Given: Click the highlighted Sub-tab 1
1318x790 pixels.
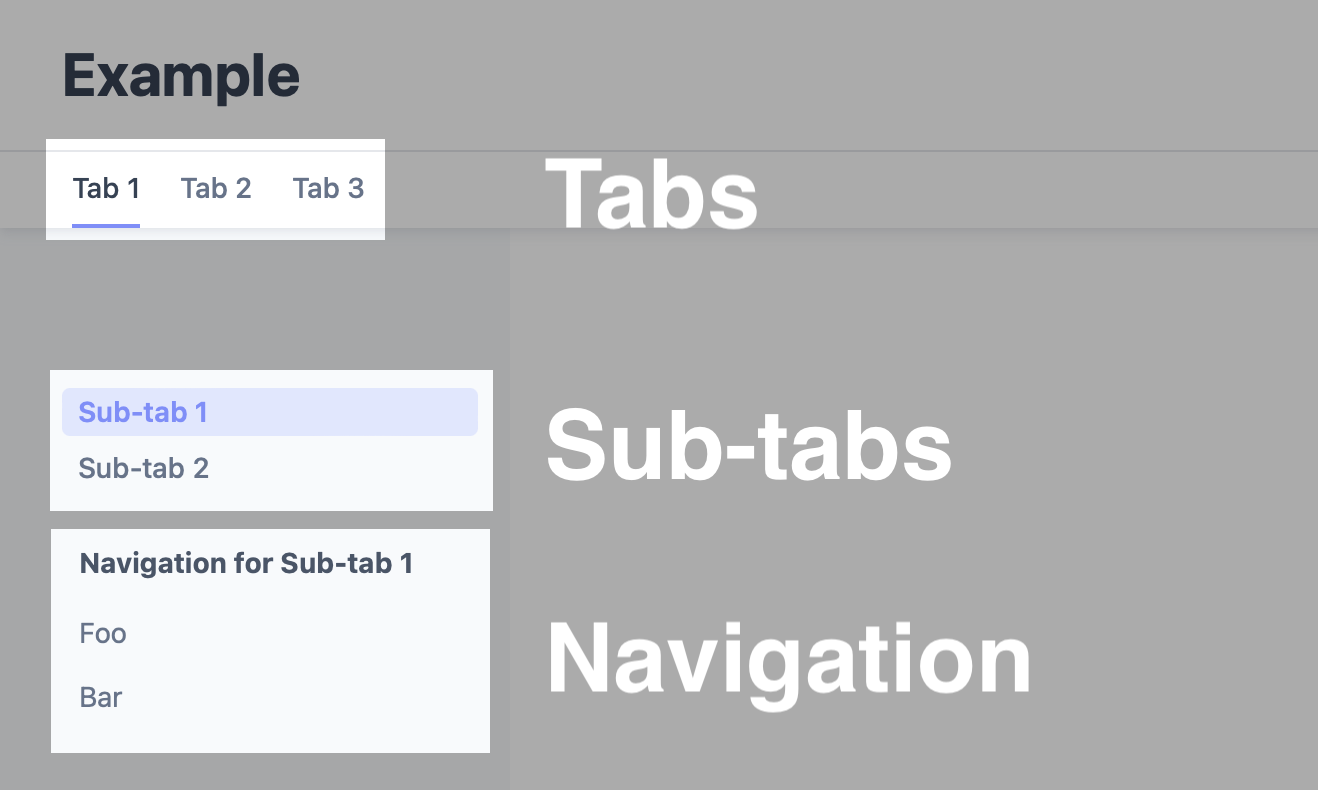Looking at the screenshot, I should point(143,411).
